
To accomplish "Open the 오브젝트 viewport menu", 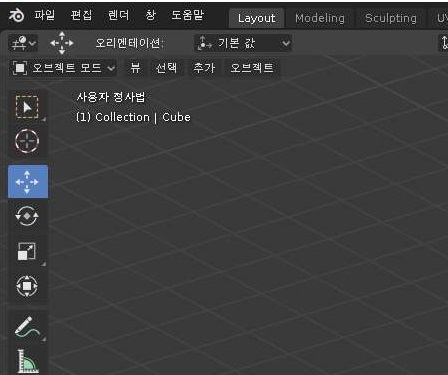I will point(252,68).
